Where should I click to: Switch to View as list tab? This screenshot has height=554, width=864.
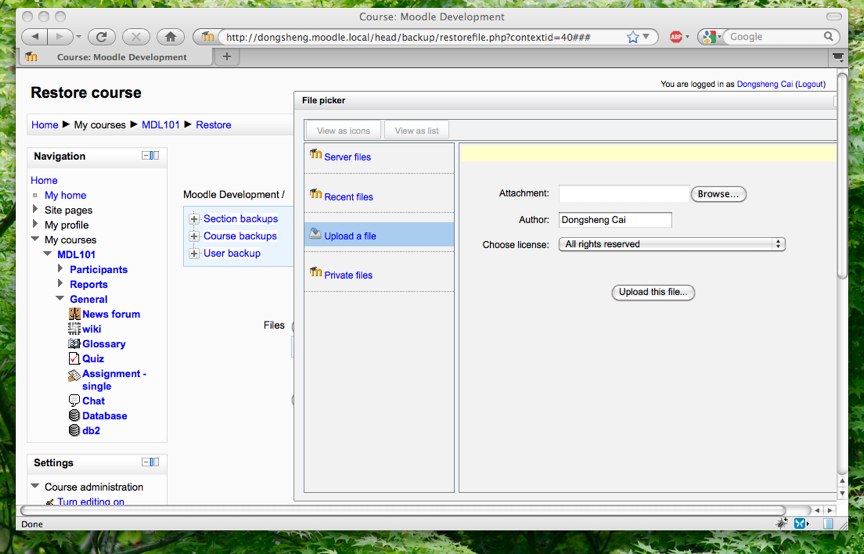(417, 131)
